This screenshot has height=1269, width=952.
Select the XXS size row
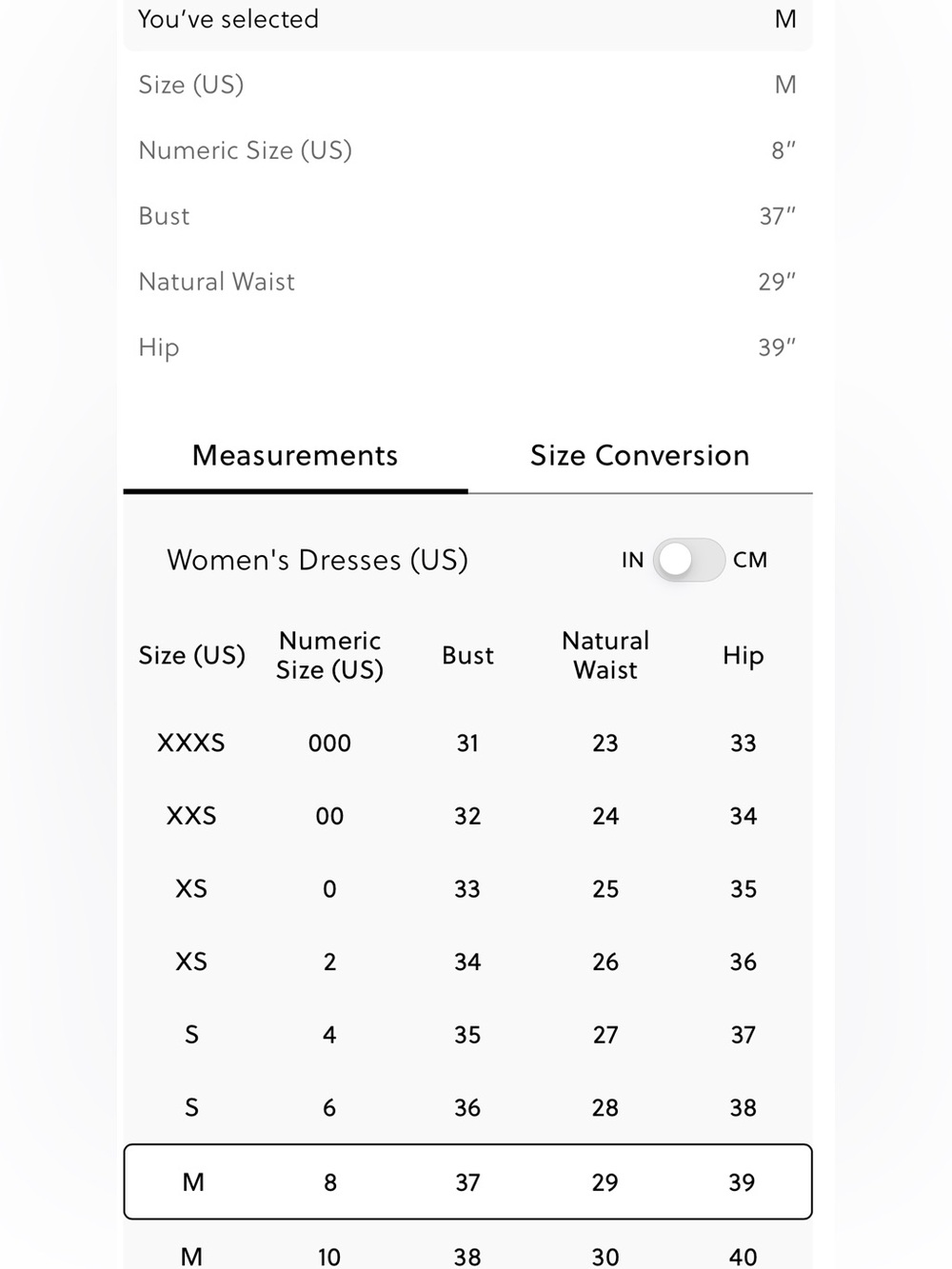(x=467, y=816)
